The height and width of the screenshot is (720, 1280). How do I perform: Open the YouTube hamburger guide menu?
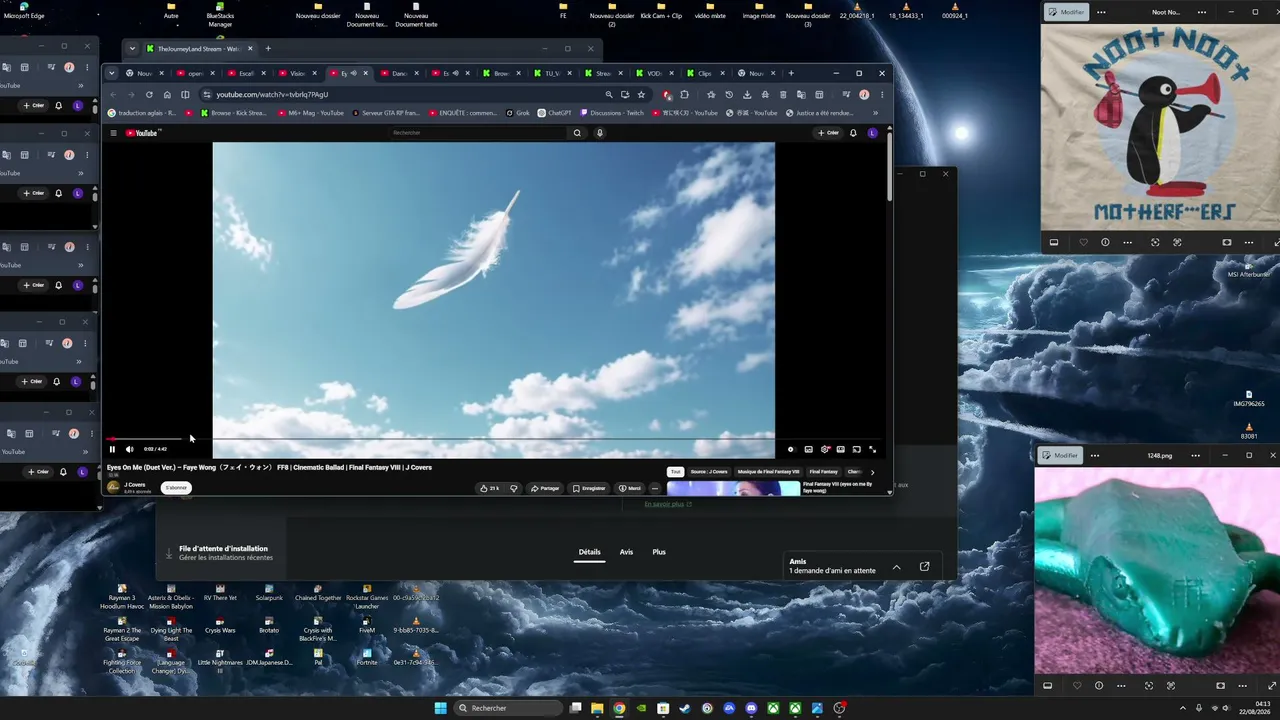113,133
